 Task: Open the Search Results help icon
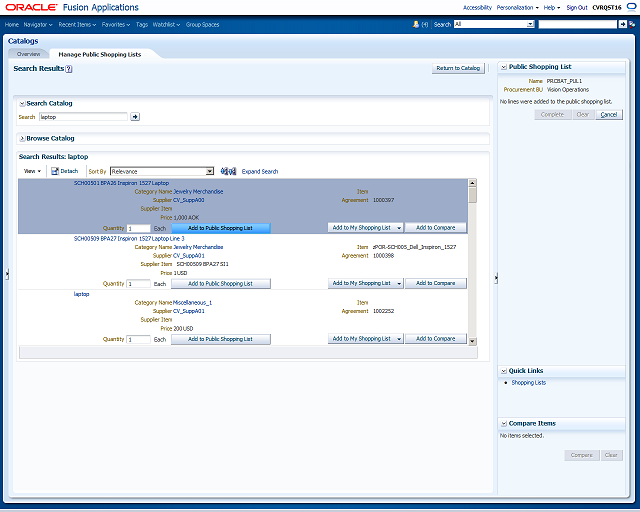click(69, 69)
